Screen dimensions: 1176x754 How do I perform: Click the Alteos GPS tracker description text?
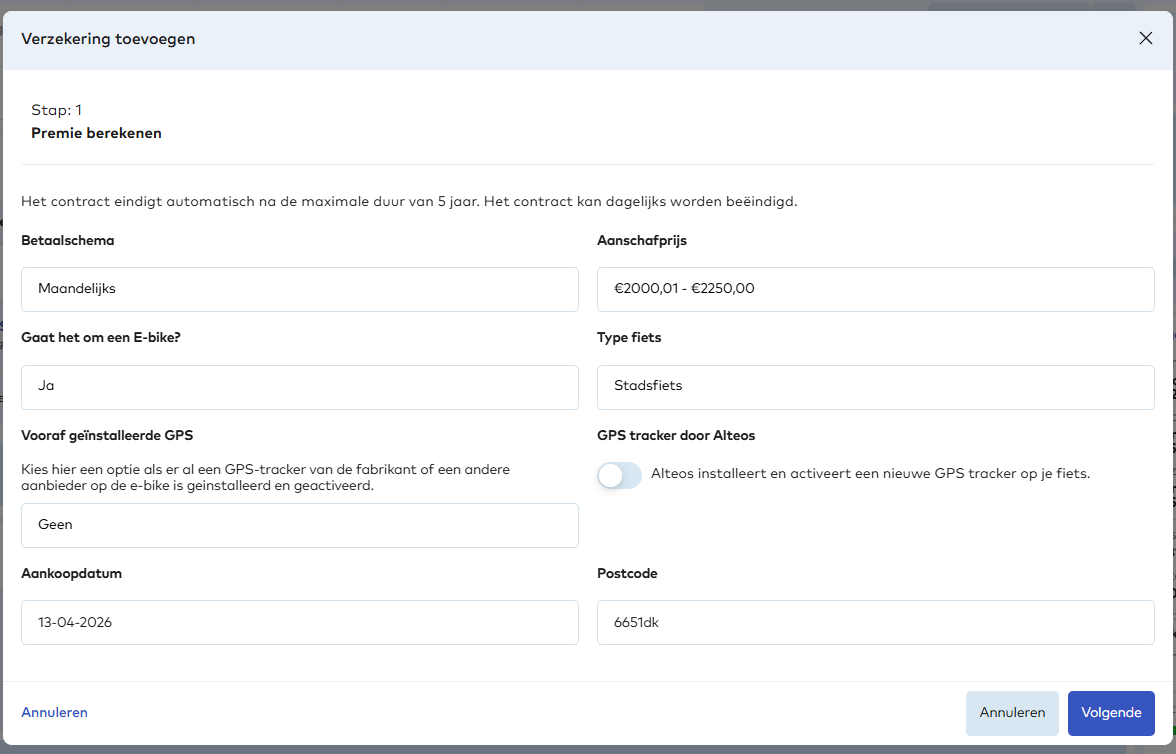[x=869, y=474]
